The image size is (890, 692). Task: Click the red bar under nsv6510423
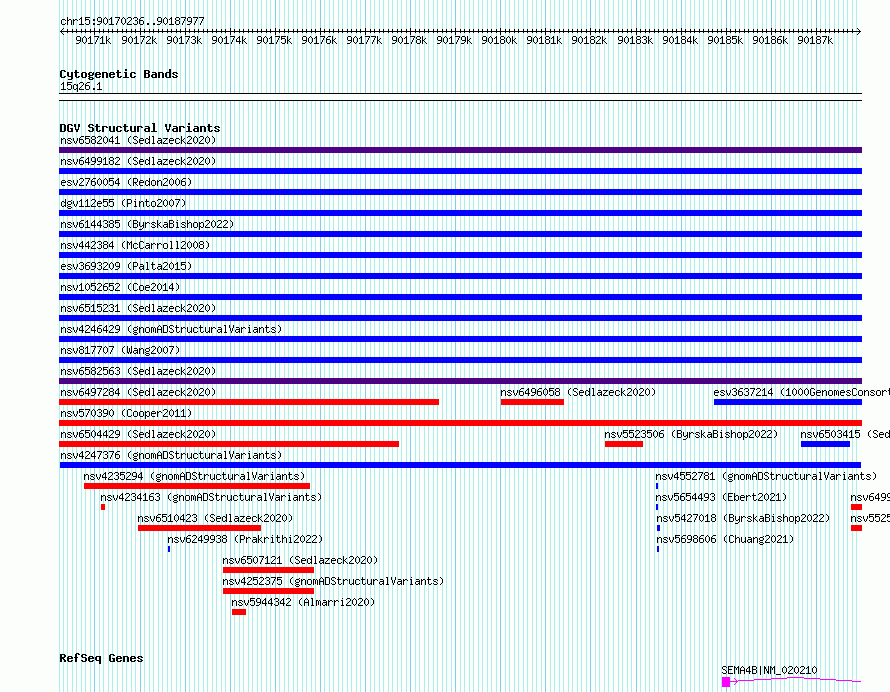point(199,528)
